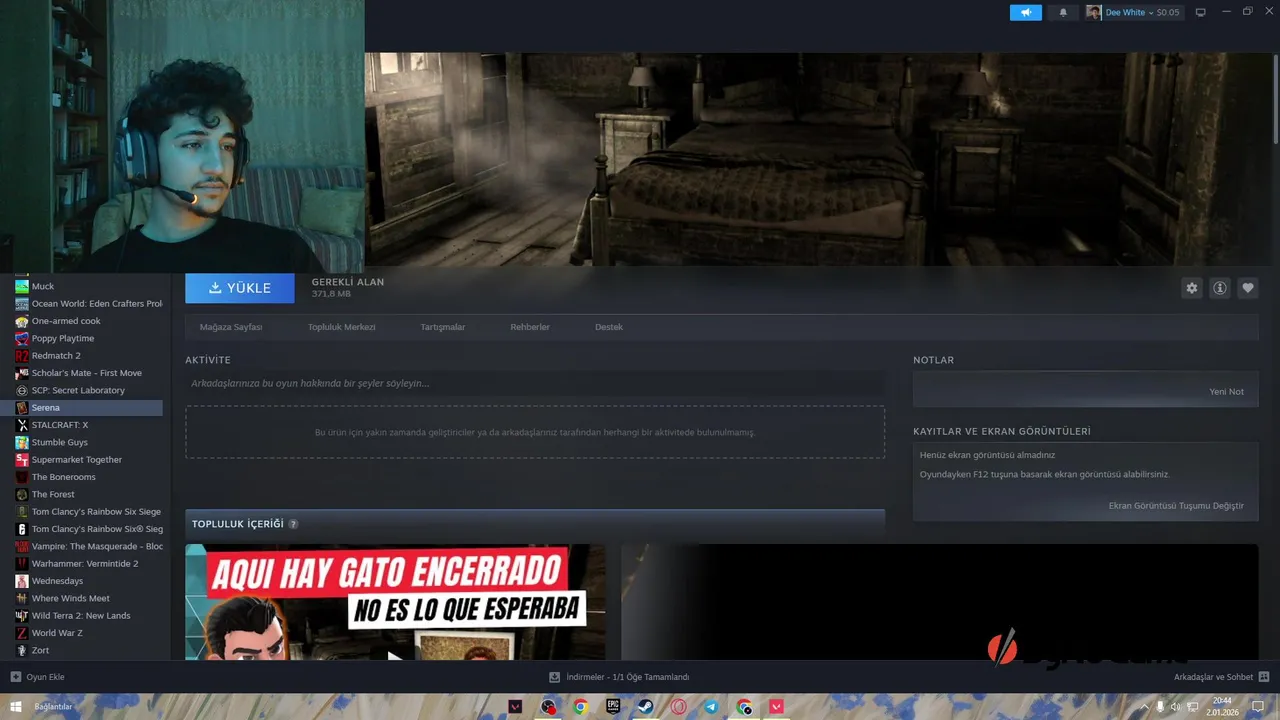The height and width of the screenshot is (720, 1280).
Task: Open the Destek tab
Action: [609, 327]
